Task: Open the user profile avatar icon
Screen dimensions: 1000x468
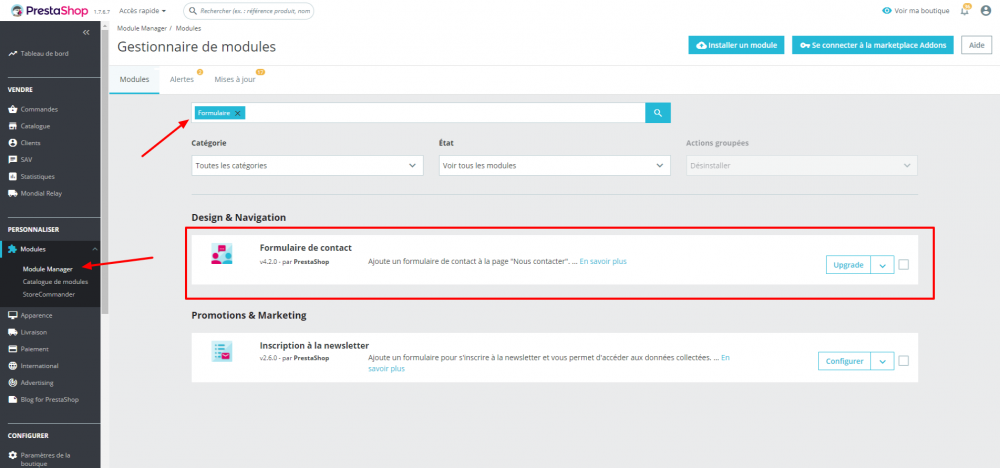Action: [x=986, y=11]
